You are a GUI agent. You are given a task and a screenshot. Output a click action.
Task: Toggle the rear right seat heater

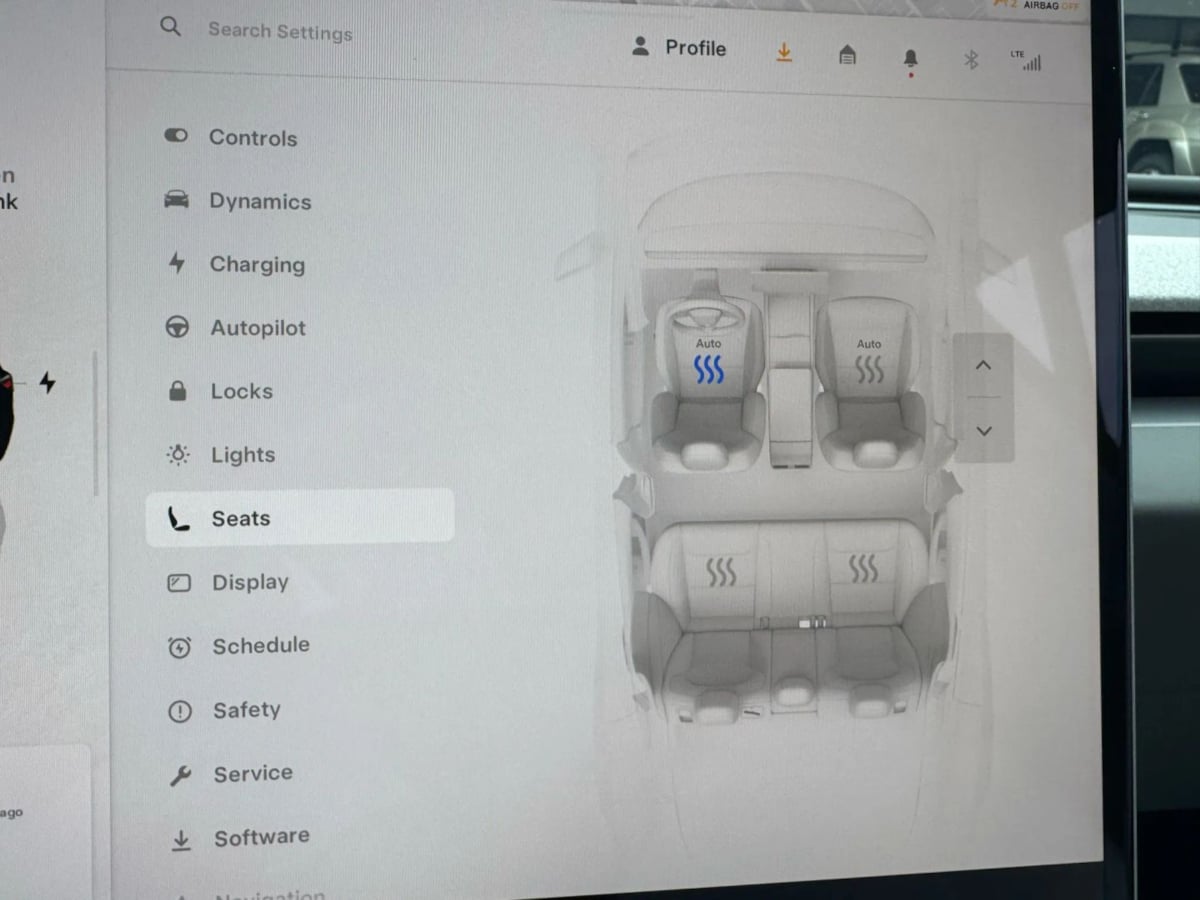pyautogui.click(x=863, y=568)
